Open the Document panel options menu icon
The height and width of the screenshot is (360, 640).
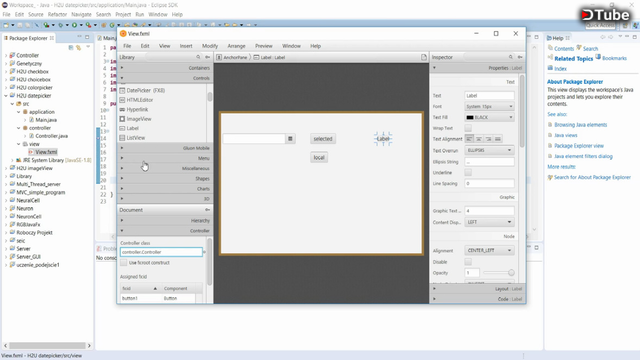(x=207, y=210)
